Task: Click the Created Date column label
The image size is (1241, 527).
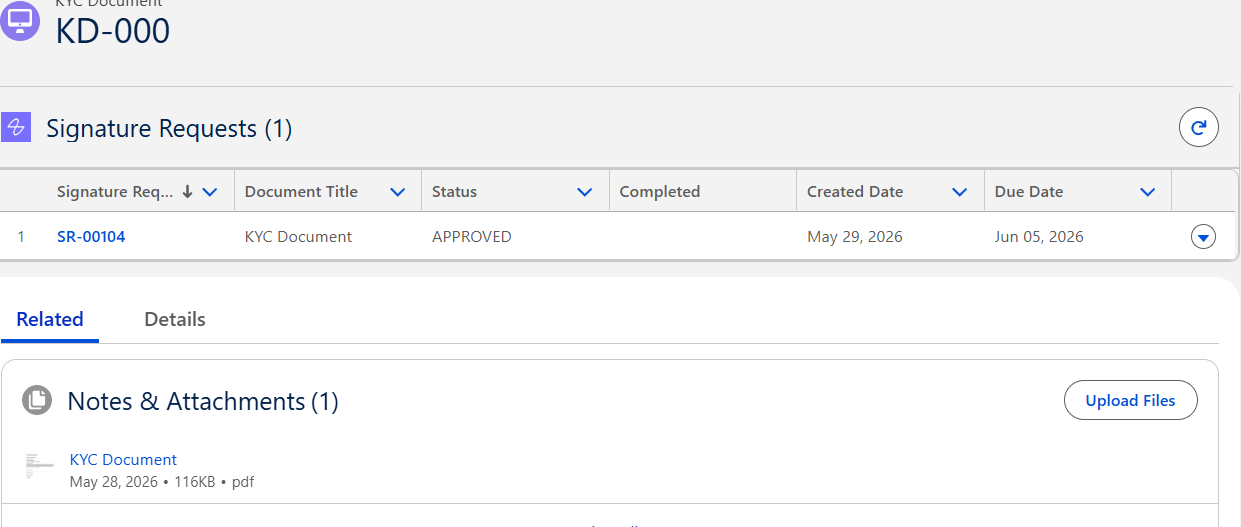Action: [x=855, y=192]
